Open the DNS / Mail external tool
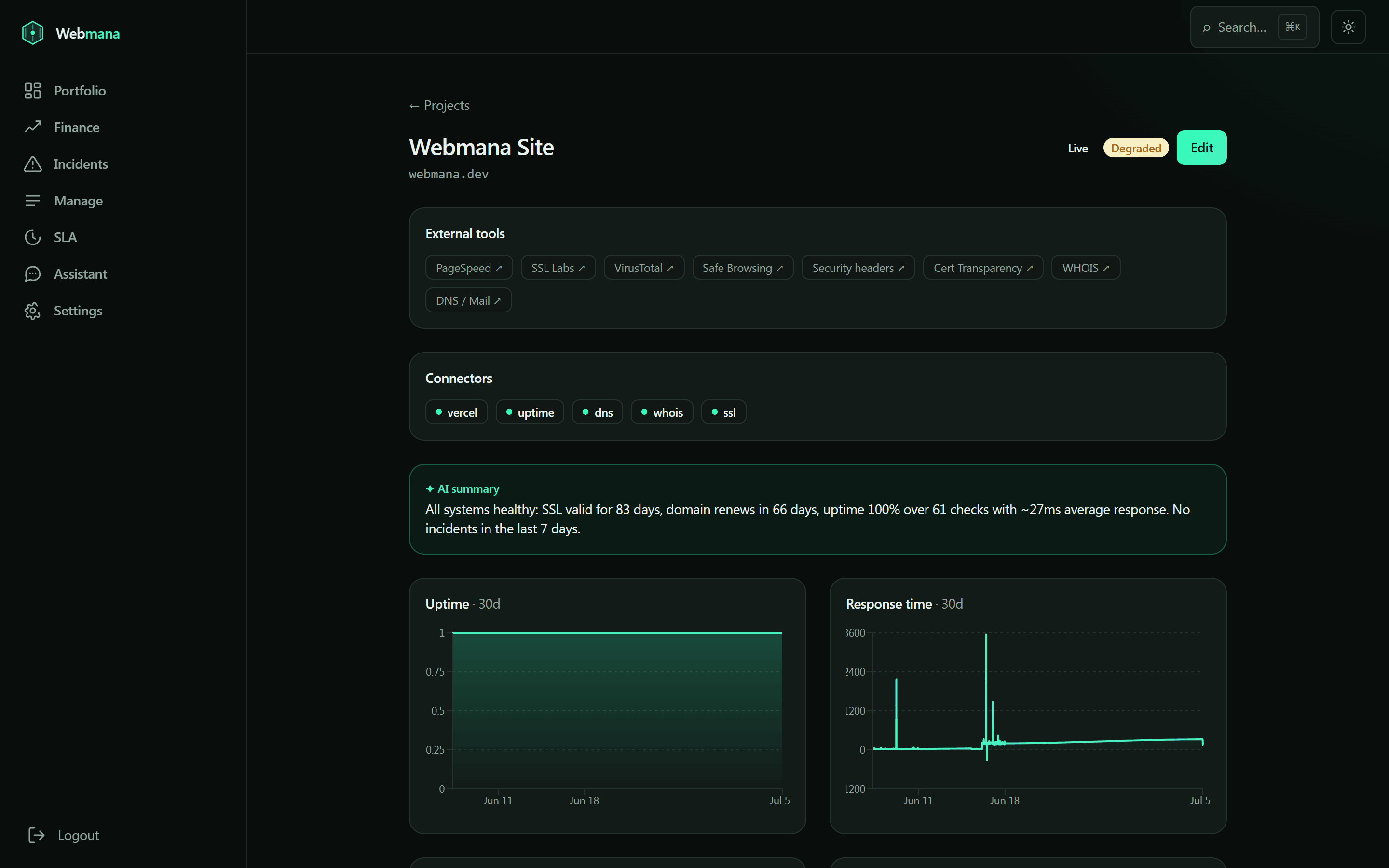 pyautogui.click(x=468, y=300)
